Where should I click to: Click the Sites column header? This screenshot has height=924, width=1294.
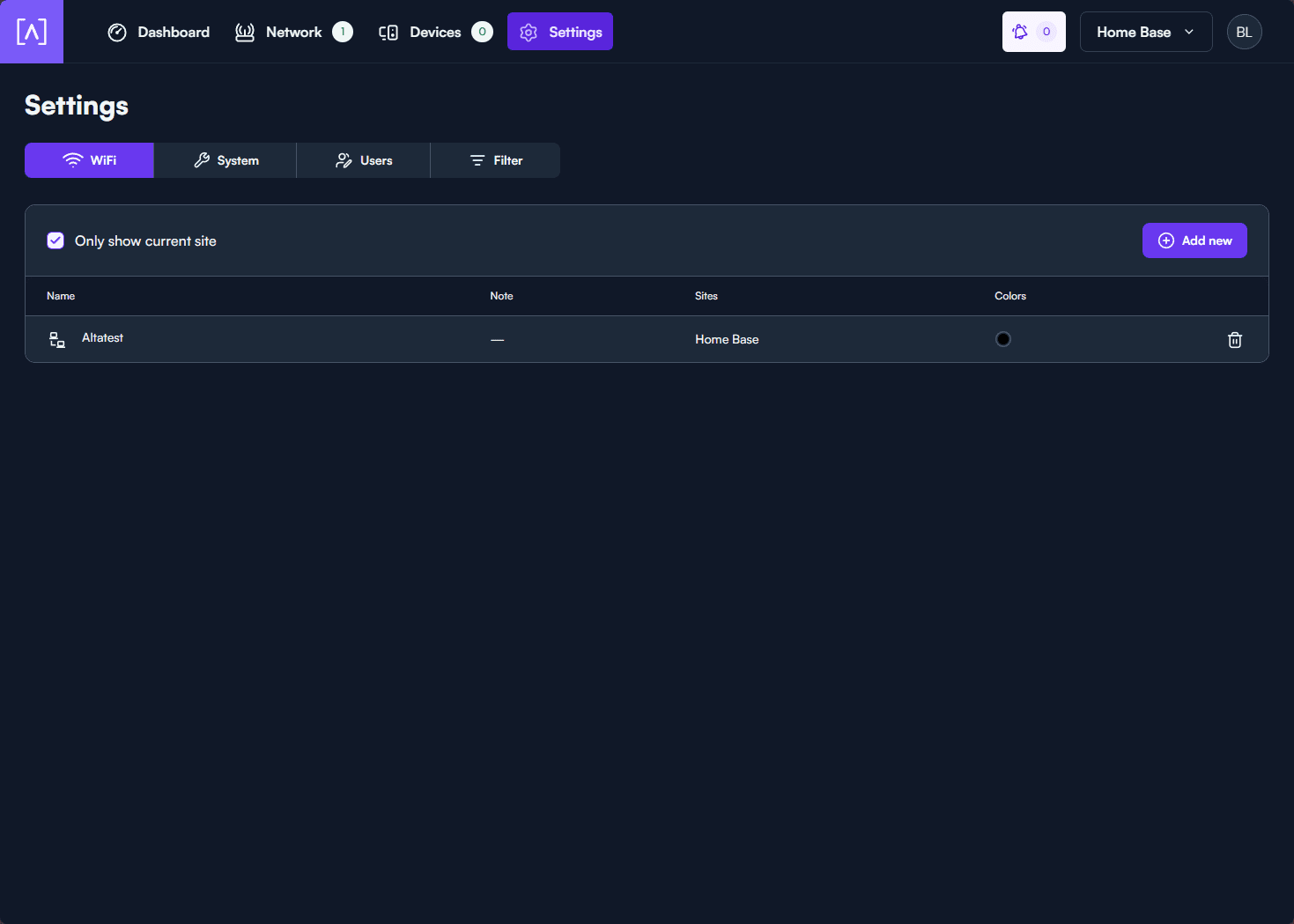(706, 296)
